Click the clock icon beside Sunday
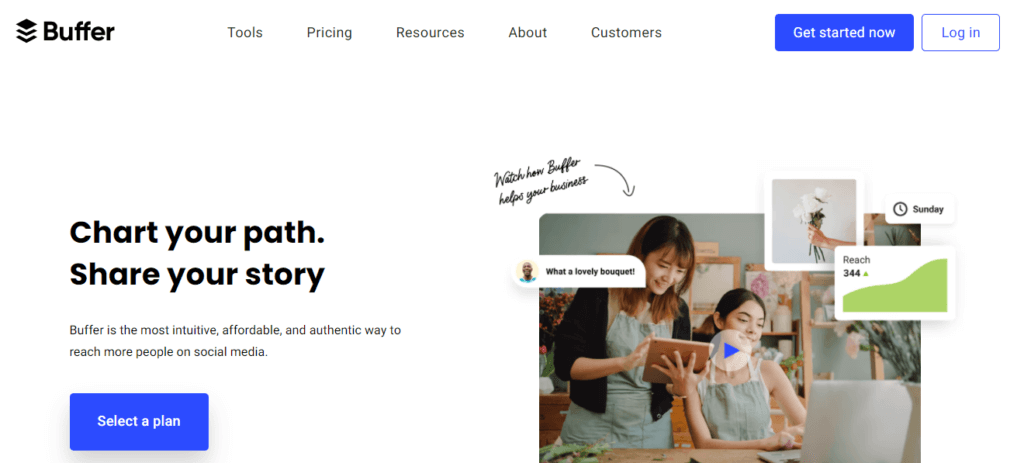 (x=900, y=209)
